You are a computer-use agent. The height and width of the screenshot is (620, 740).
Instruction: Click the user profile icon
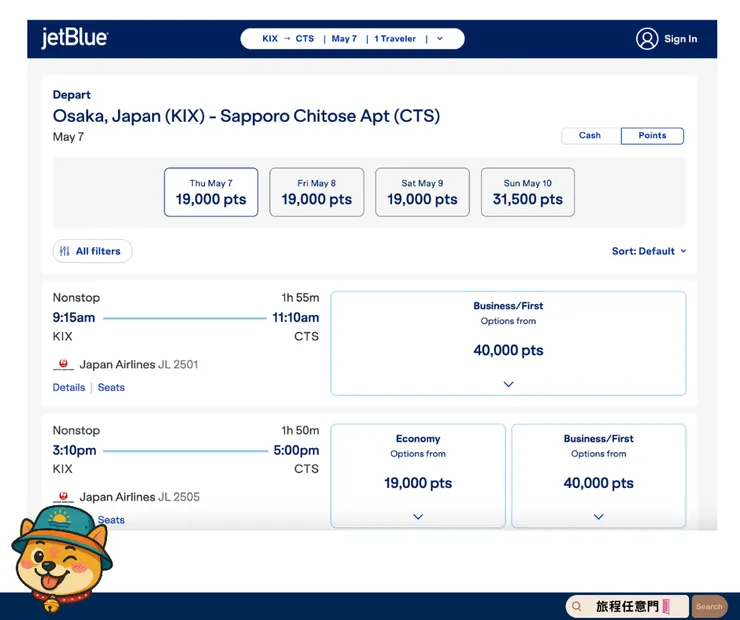[x=647, y=39]
